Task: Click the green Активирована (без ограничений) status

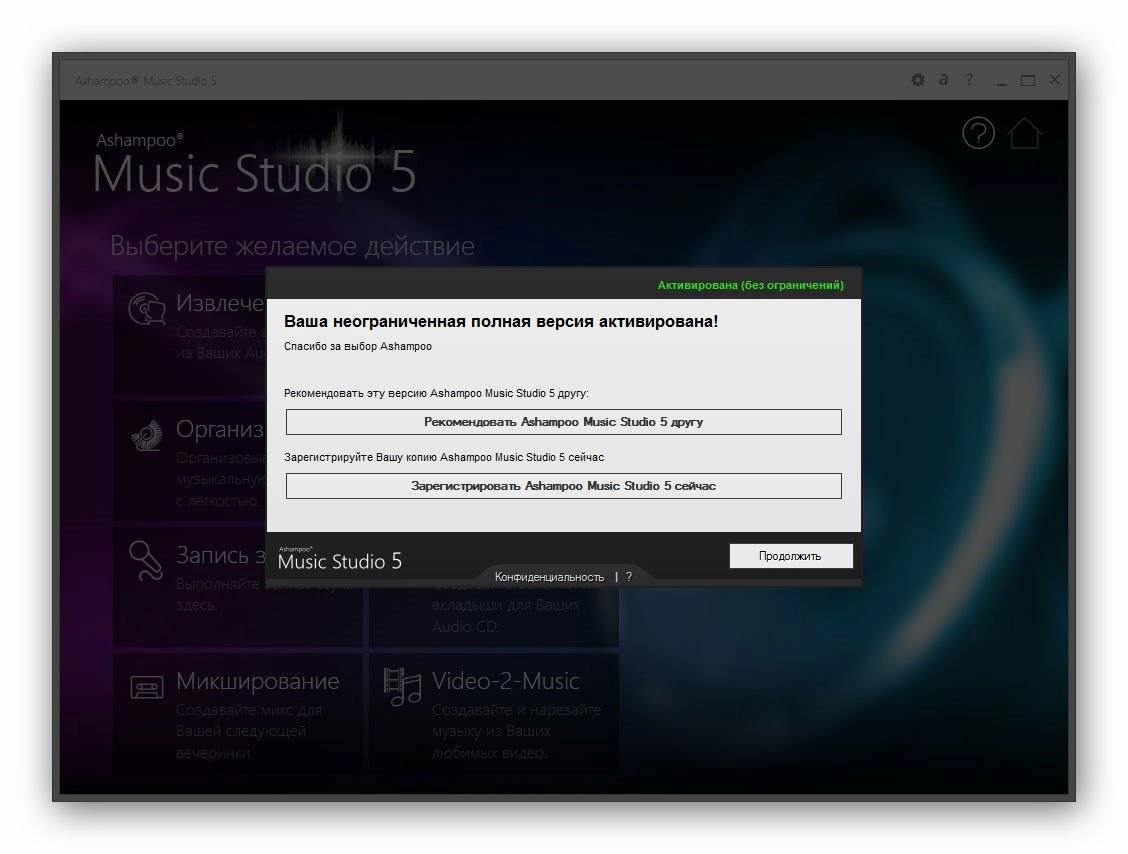Action: tap(750, 285)
